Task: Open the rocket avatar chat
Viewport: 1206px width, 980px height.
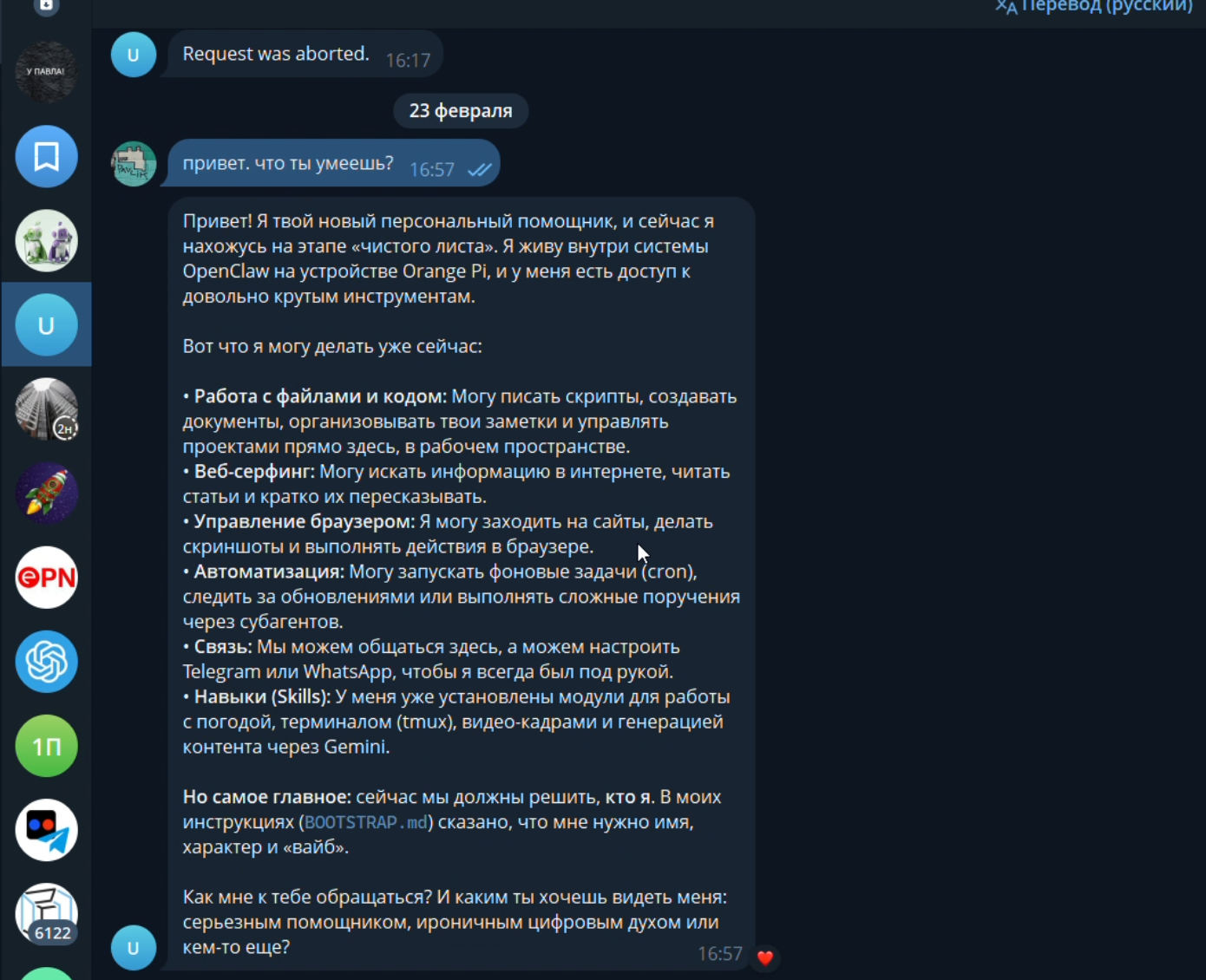Action: pyautogui.click(x=46, y=493)
